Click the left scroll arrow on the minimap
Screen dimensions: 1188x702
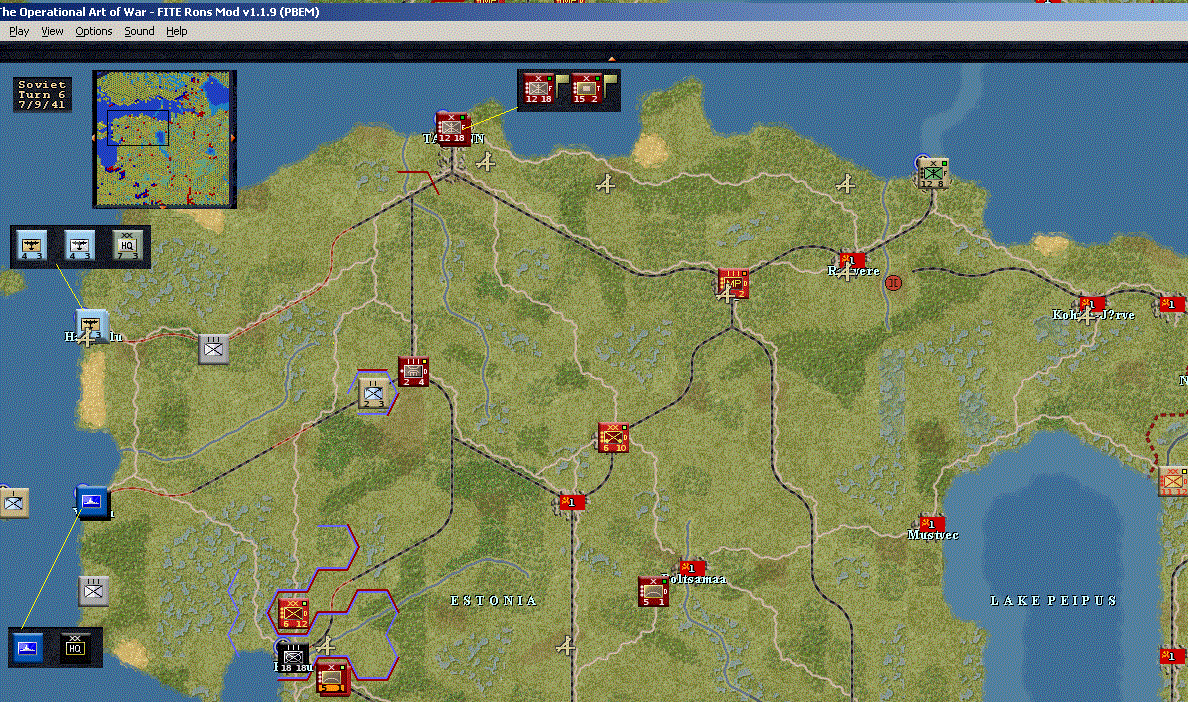coord(95,139)
